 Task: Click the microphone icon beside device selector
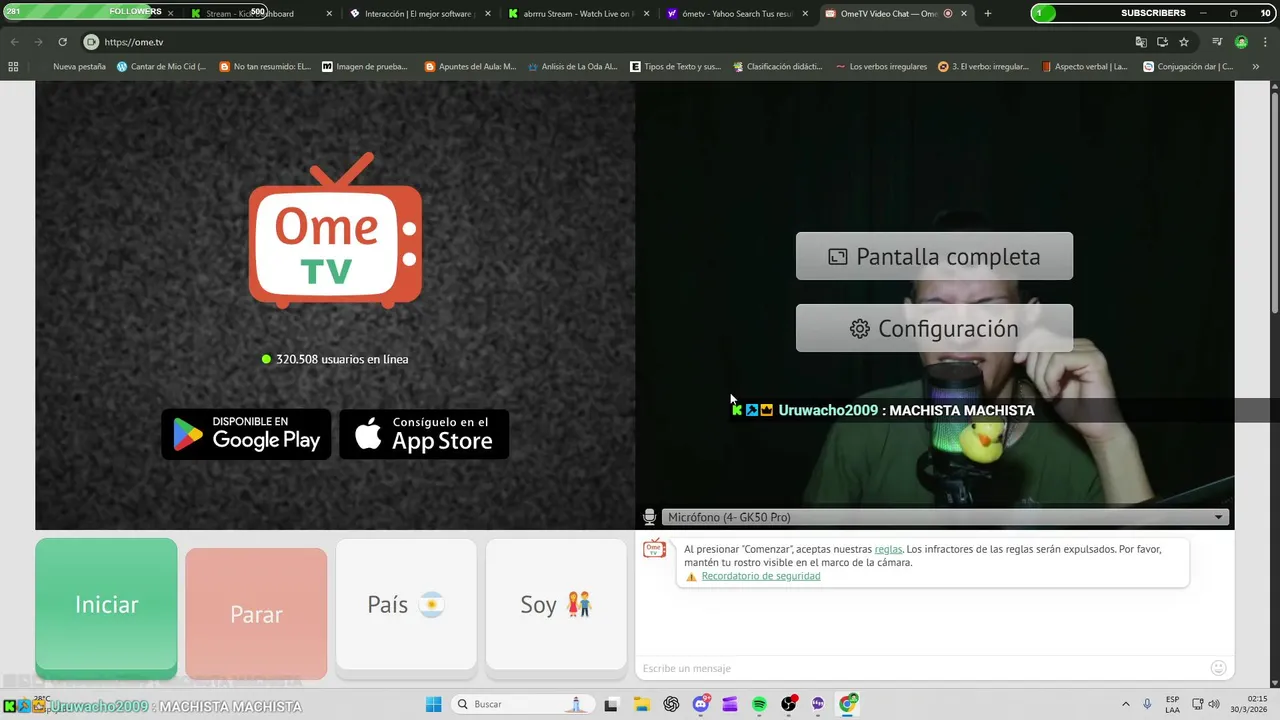[649, 517]
